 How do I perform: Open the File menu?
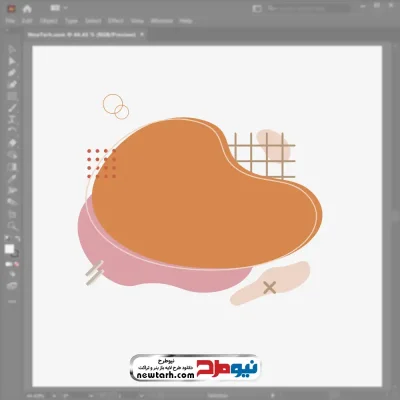[x=10, y=21]
